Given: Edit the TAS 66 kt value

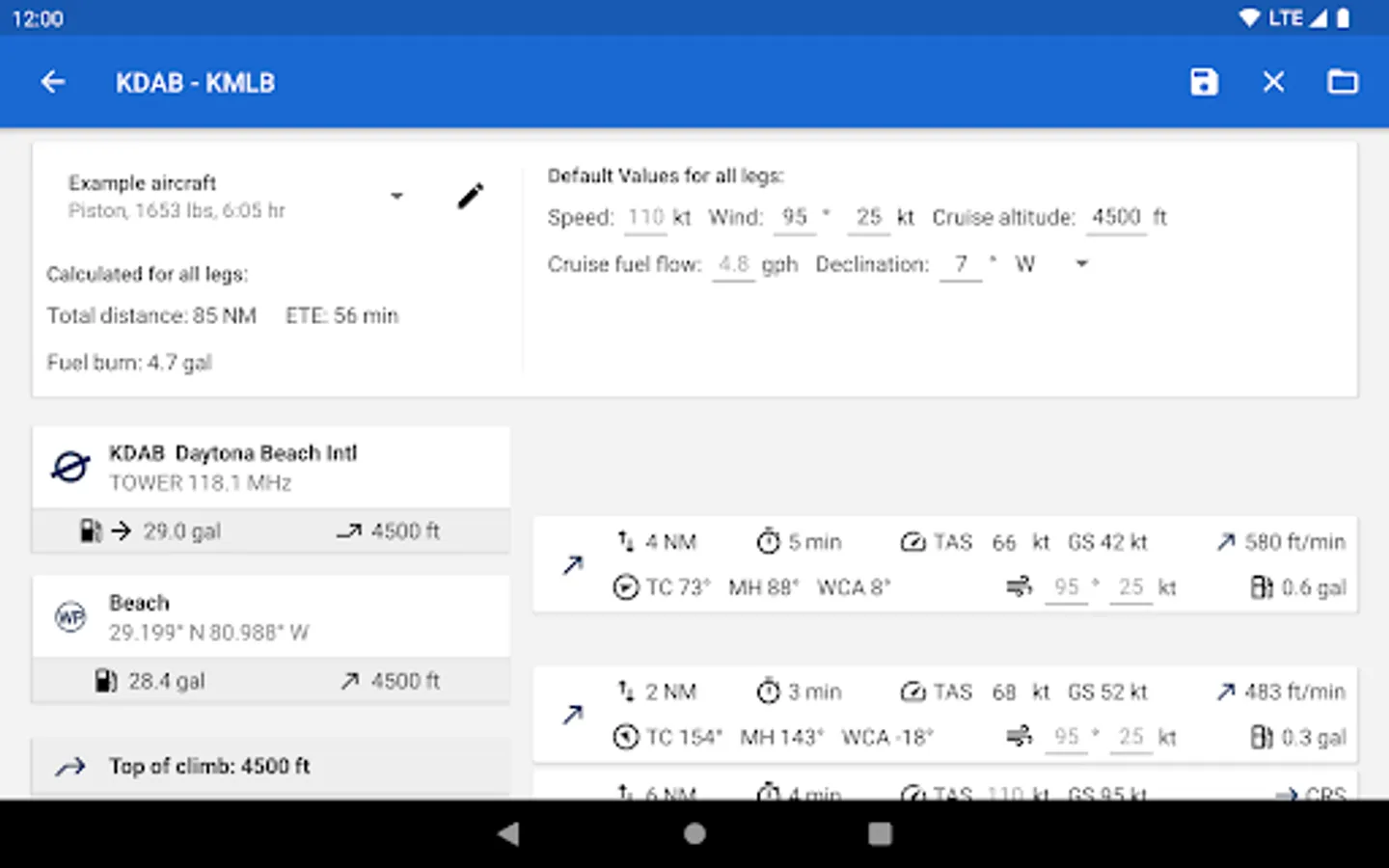Looking at the screenshot, I should coord(1004,543).
